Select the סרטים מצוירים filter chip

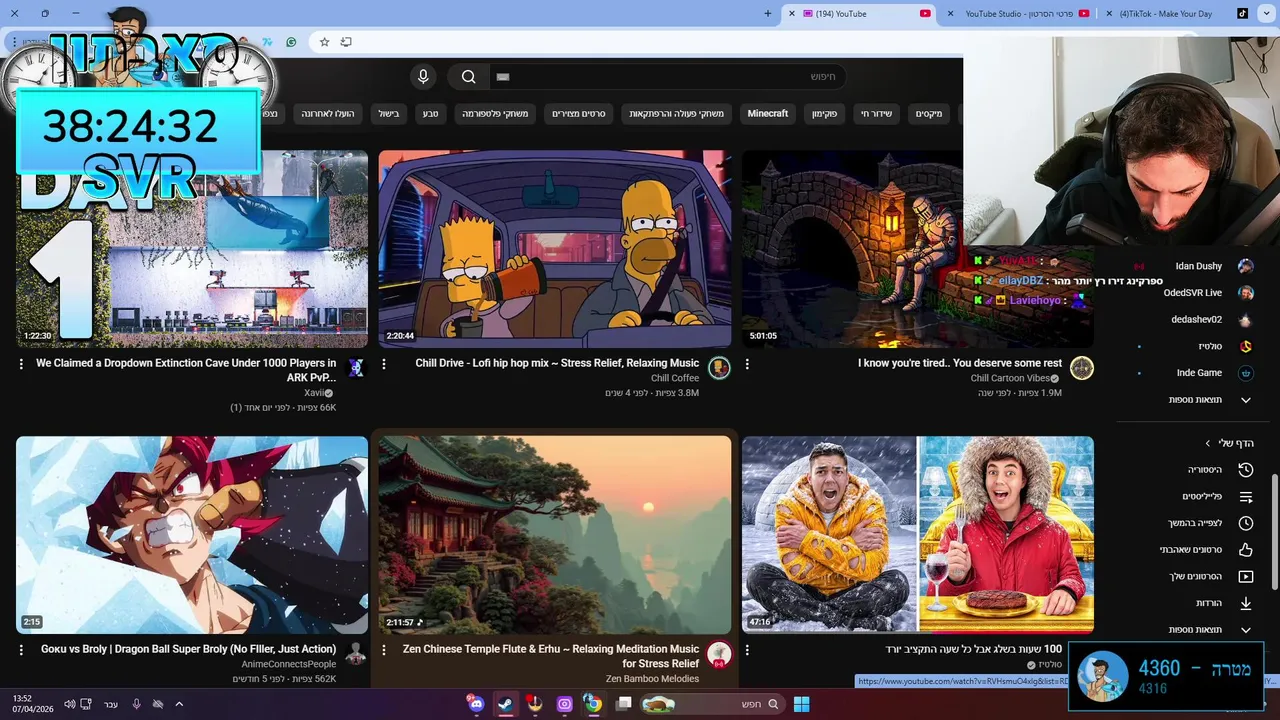click(x=579, y=114)
